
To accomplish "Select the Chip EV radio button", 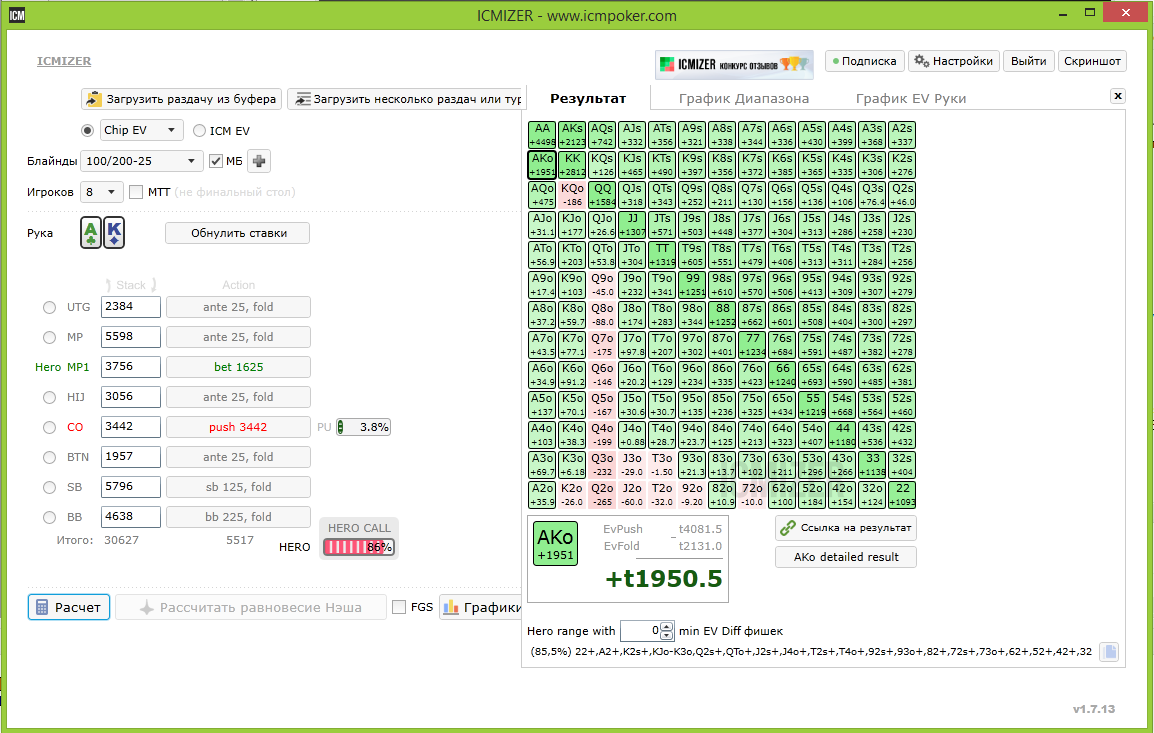I will click(x=88, y=130).
